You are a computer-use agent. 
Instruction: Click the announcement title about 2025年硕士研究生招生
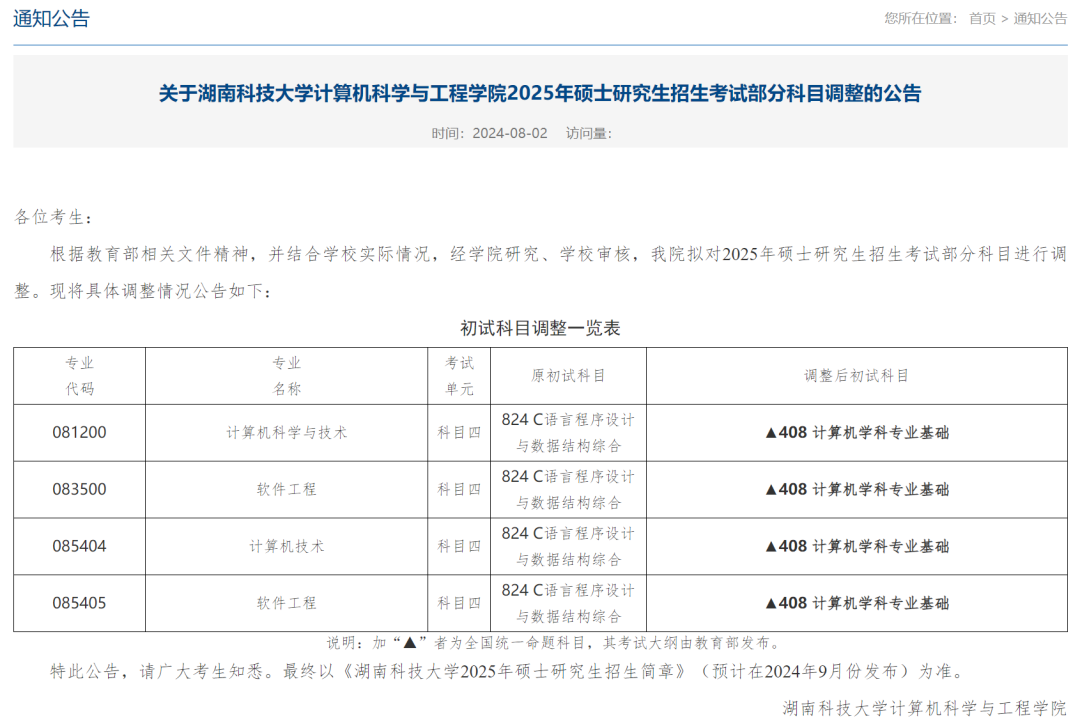(x=540, y=93)
